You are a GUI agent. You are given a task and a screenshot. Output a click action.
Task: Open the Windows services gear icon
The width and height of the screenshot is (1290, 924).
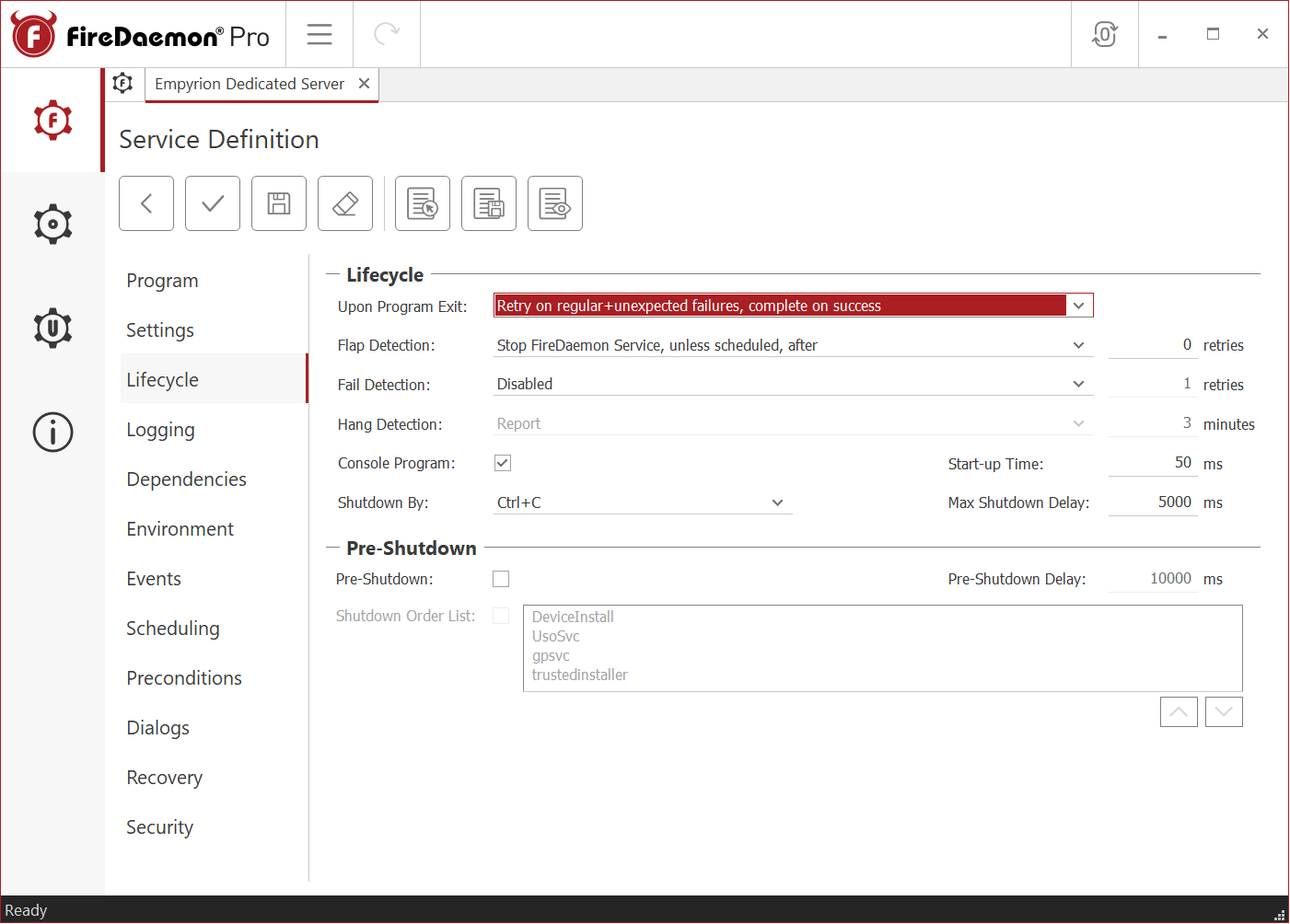coord(52,225)
